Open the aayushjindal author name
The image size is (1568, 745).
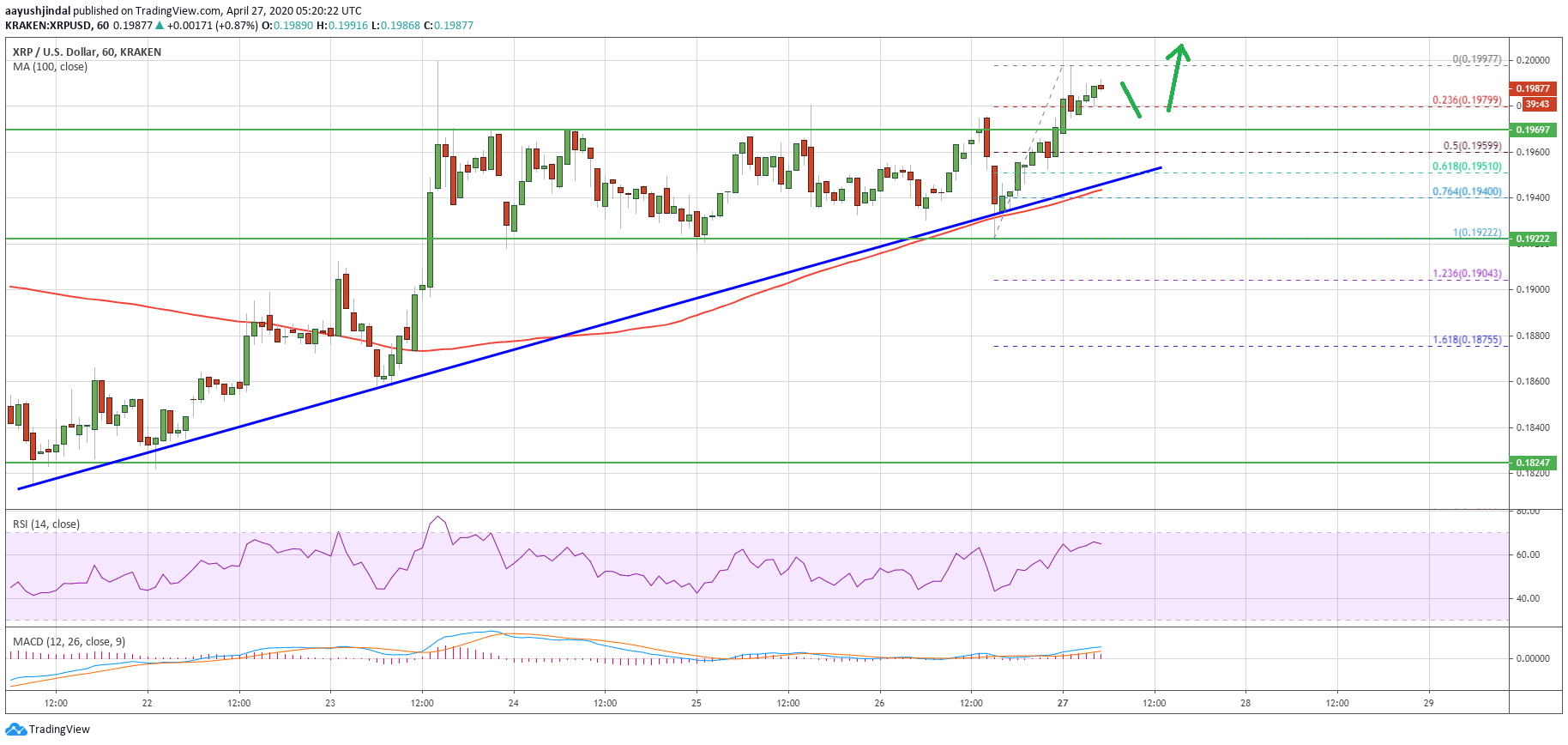click(x=38, y=11)
